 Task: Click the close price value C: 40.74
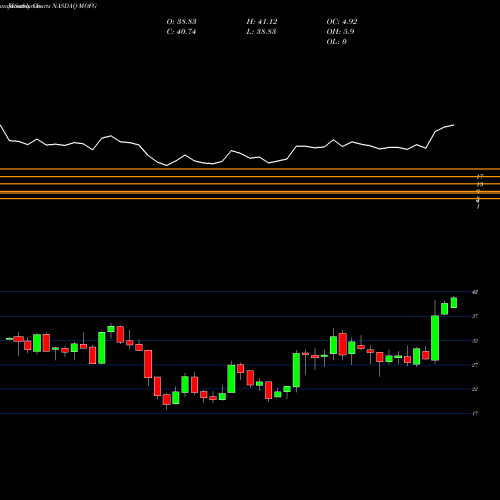[x=181, y=32]
